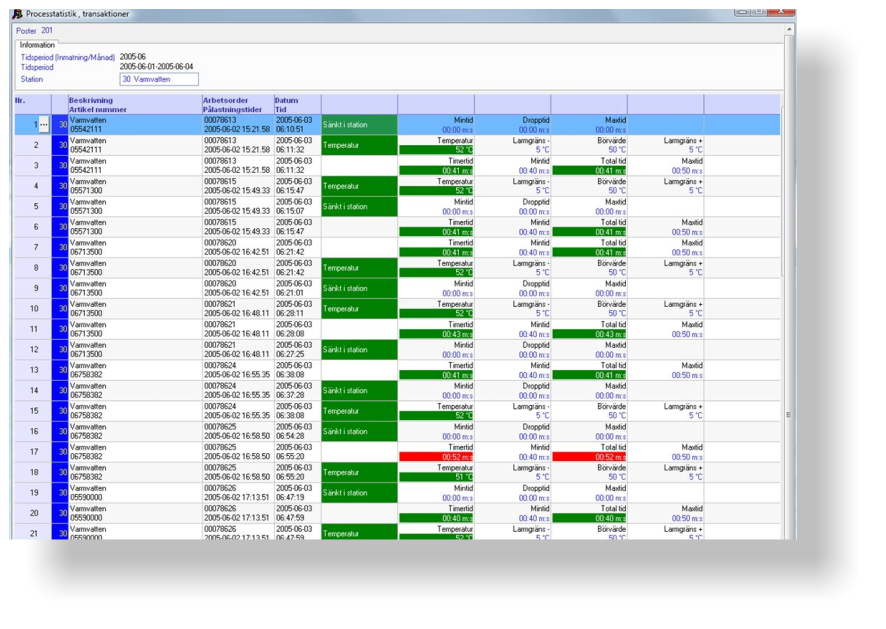Select the red Total tid cell in row 17

589,458
